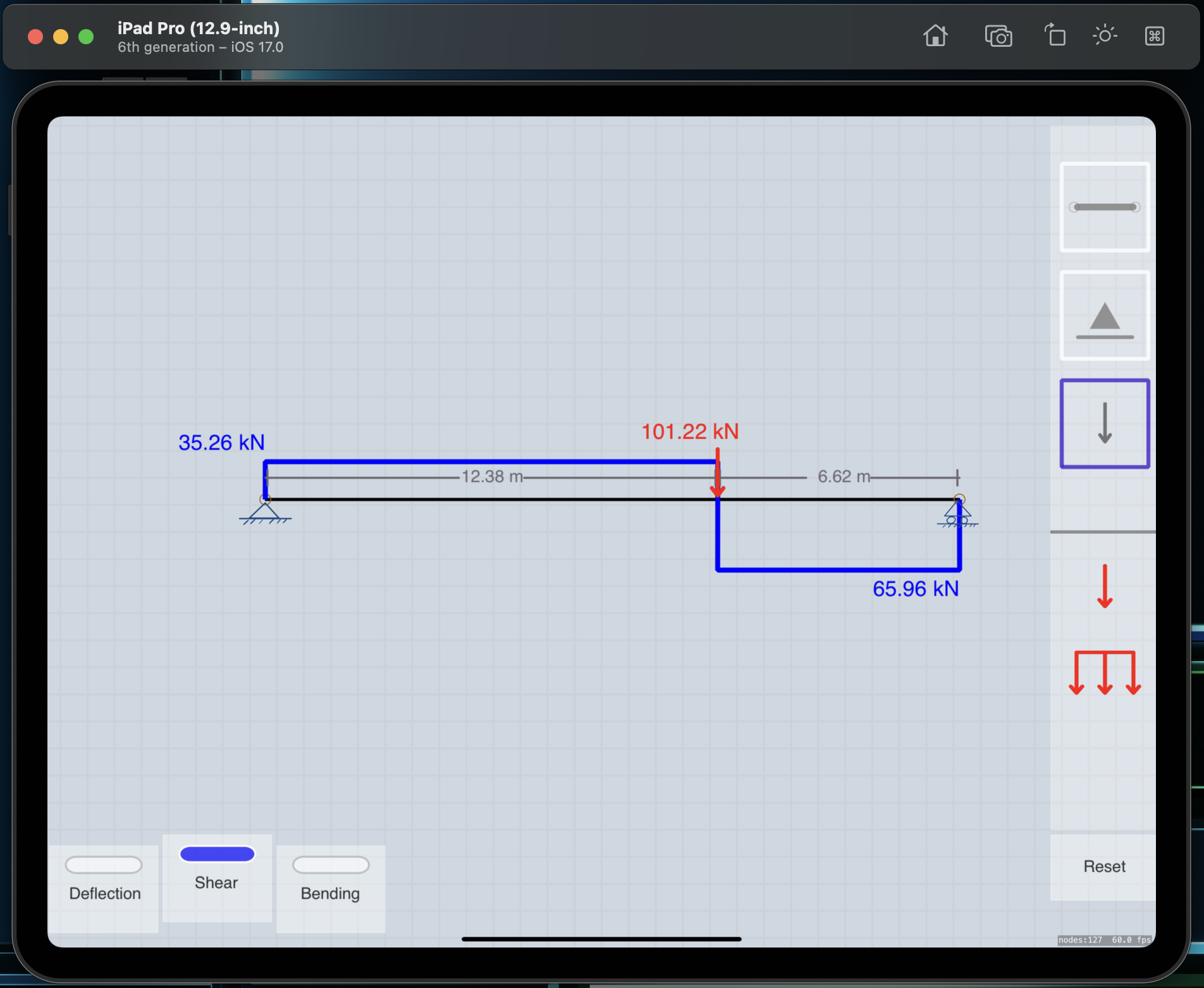Switch to the Bending view

[331, 888]
